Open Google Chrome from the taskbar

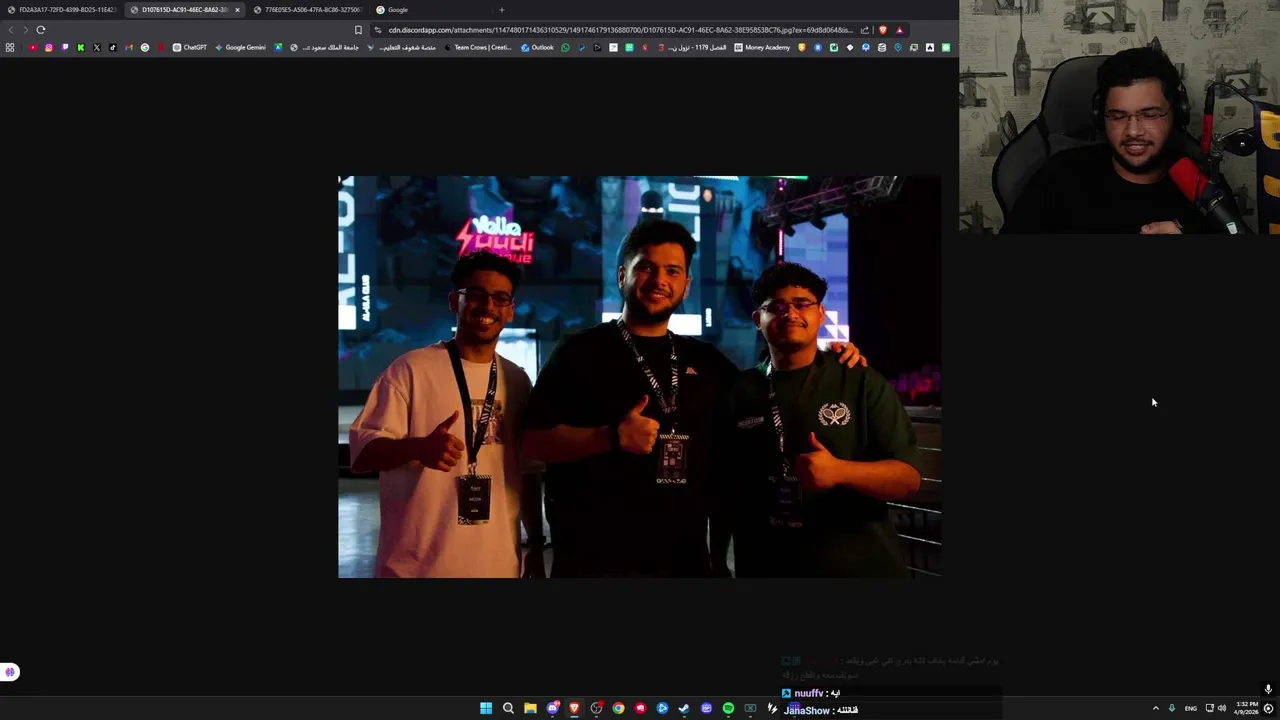(618, 708)
